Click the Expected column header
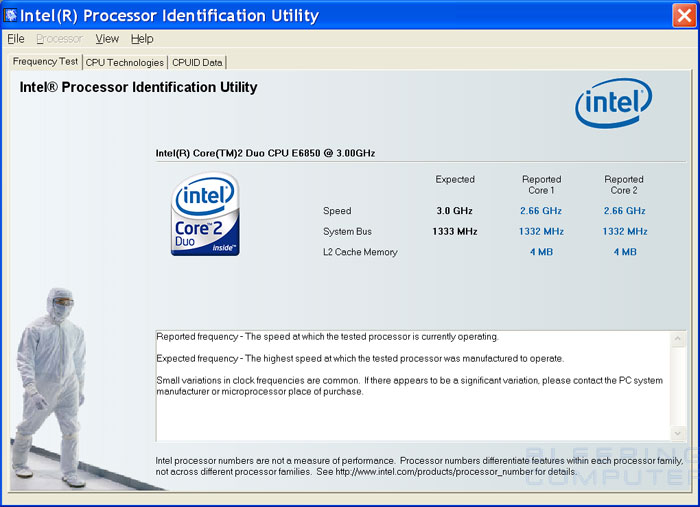 click(455, 179)
